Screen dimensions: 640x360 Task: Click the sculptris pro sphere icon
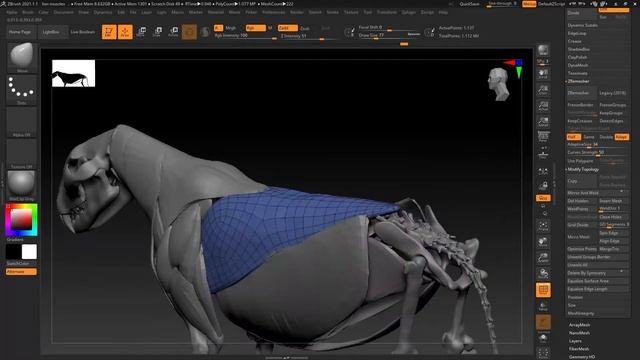205,32
